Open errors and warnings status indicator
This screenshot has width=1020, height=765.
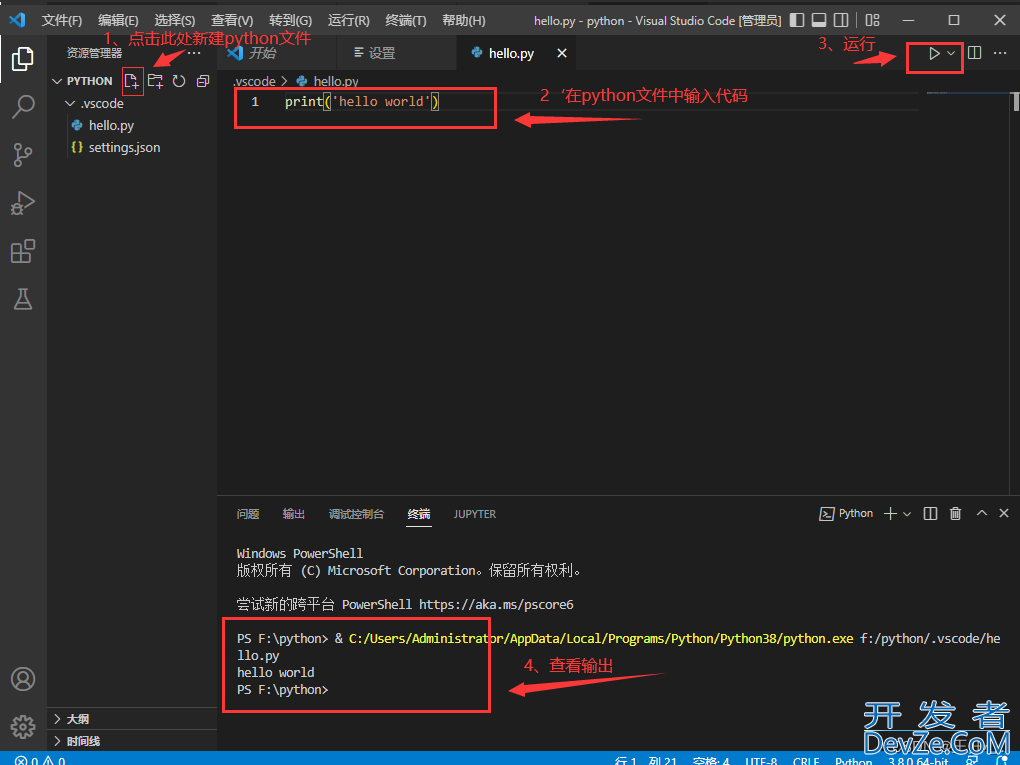click(x=40, y=760)
